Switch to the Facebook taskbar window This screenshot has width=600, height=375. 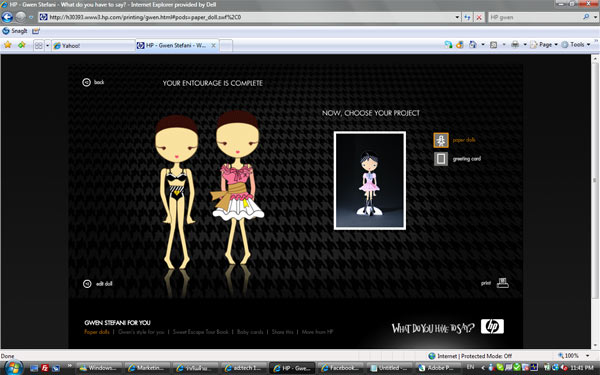pyautogui.click(x=341, y=368)
